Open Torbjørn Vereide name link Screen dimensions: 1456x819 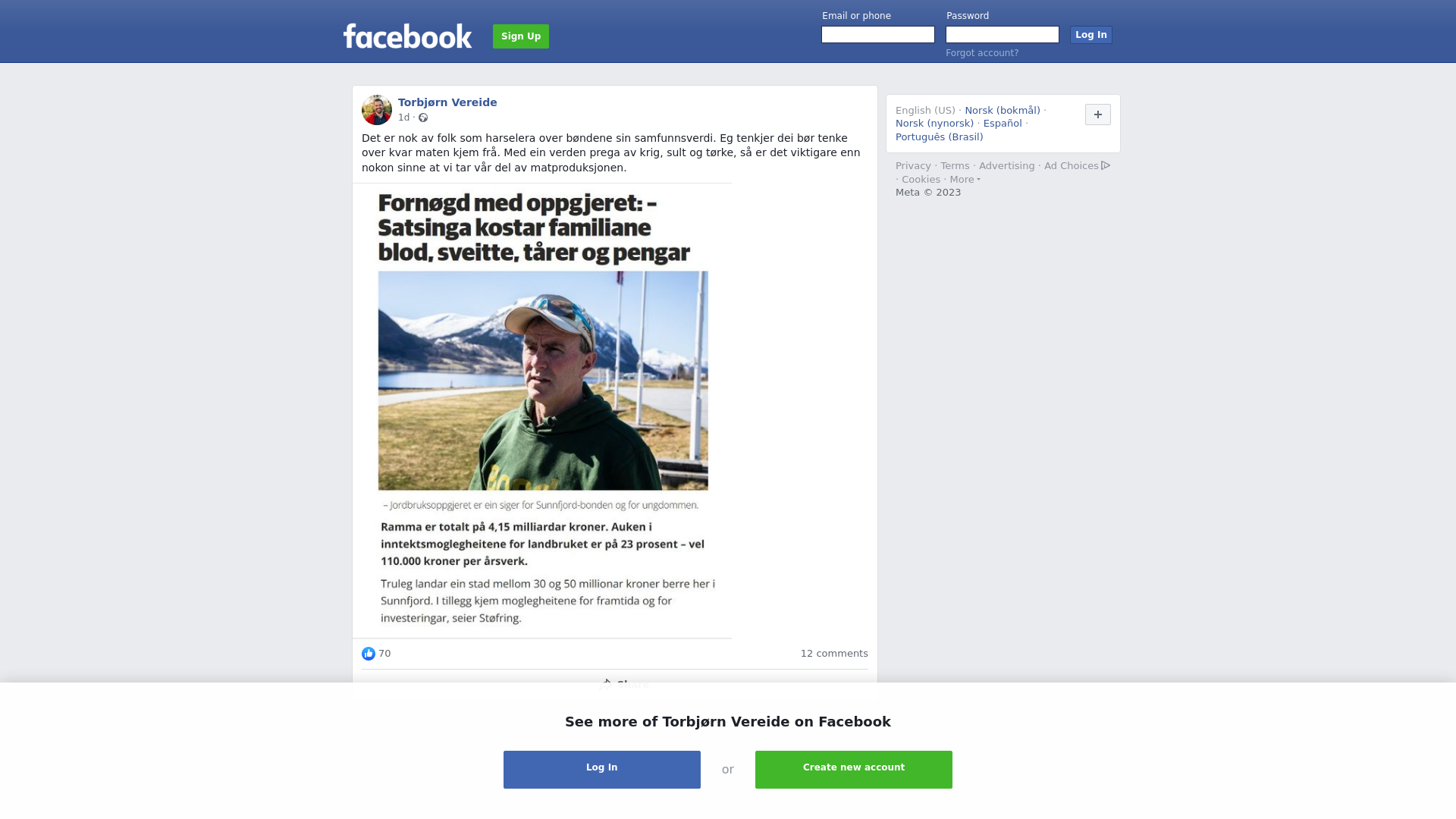pos(447,102)
